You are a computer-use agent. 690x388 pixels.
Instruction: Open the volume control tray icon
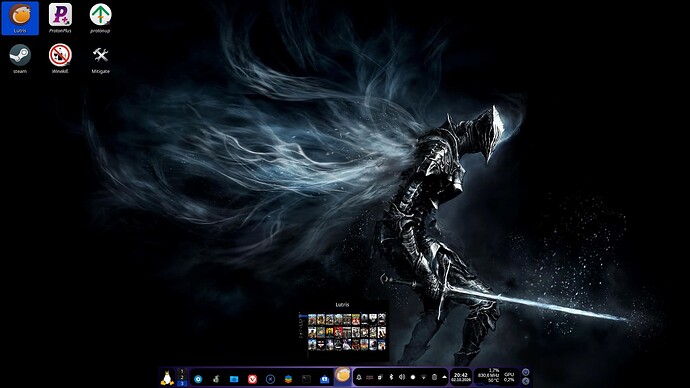coord(402,377)
